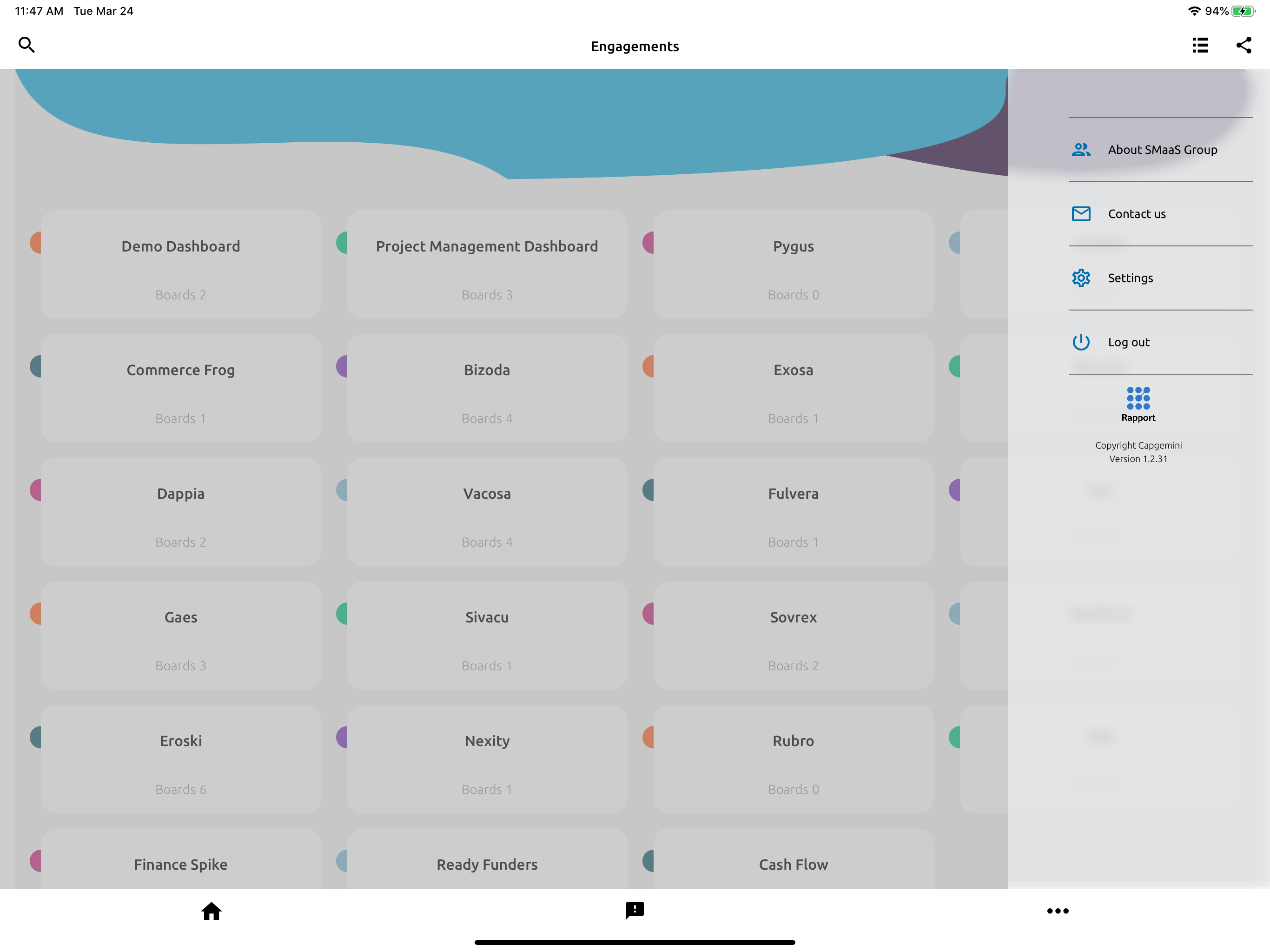
Task: Click "Copyright Capgemini" text
Action: 1138,445
